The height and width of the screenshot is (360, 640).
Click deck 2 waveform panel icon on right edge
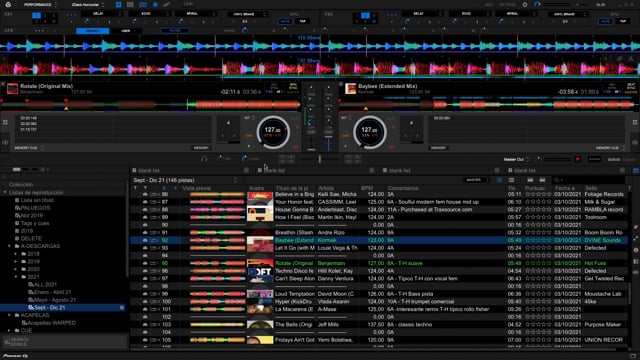point(635,142)
